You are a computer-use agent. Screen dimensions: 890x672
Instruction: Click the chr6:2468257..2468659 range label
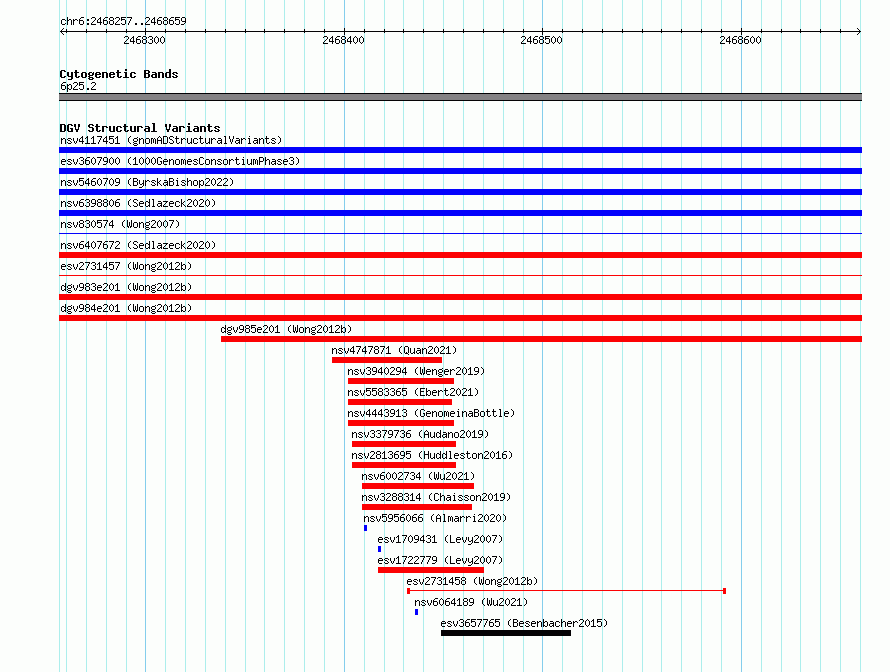[x=123, y=21]
